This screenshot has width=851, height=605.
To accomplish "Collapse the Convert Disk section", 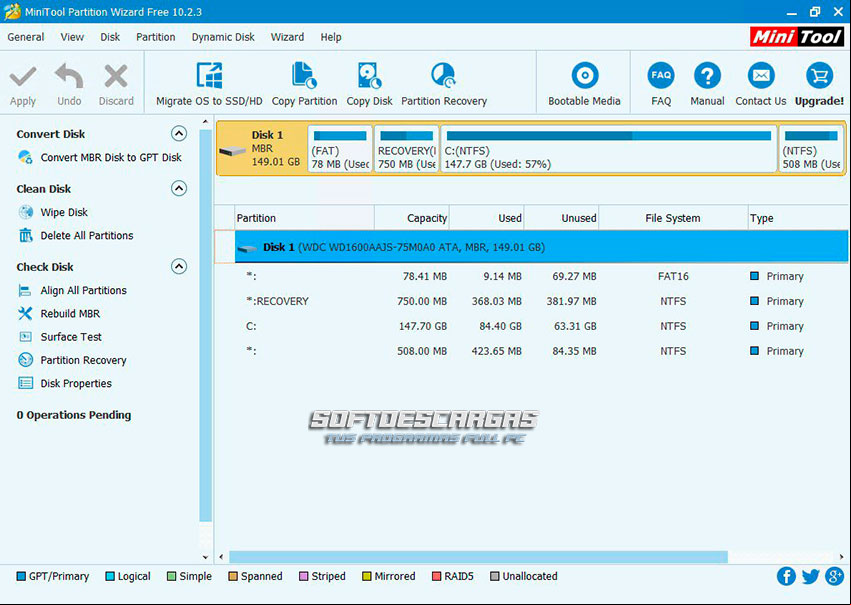I will pos(179,133).
